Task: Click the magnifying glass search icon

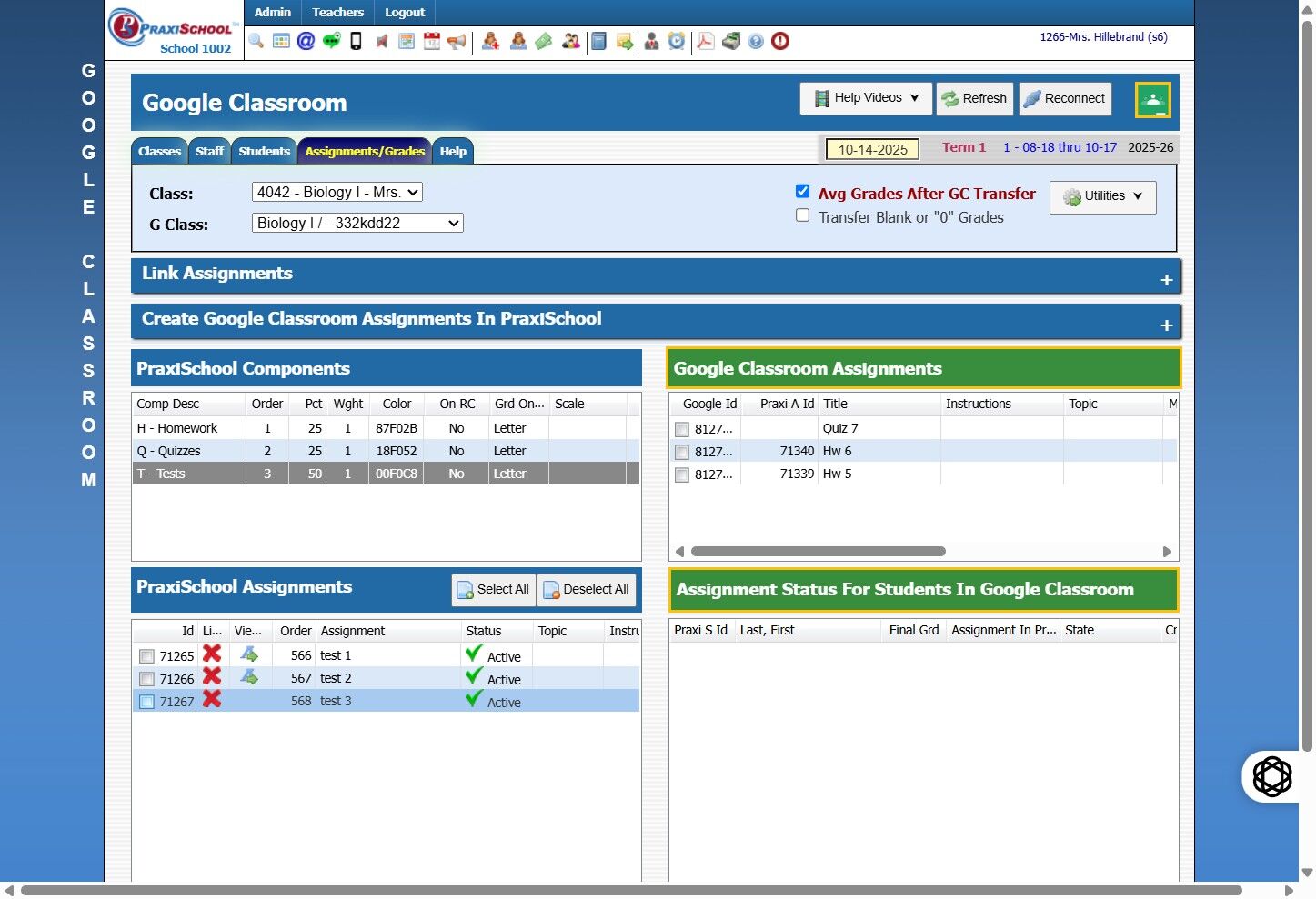Action: pyautogui.click(x=256, y=41)
